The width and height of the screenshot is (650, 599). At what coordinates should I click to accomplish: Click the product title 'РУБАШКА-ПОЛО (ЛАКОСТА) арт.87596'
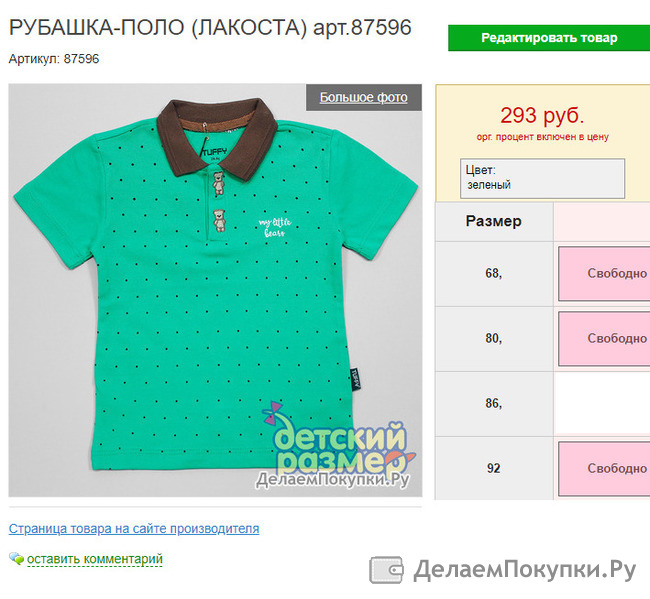point(210,27)
